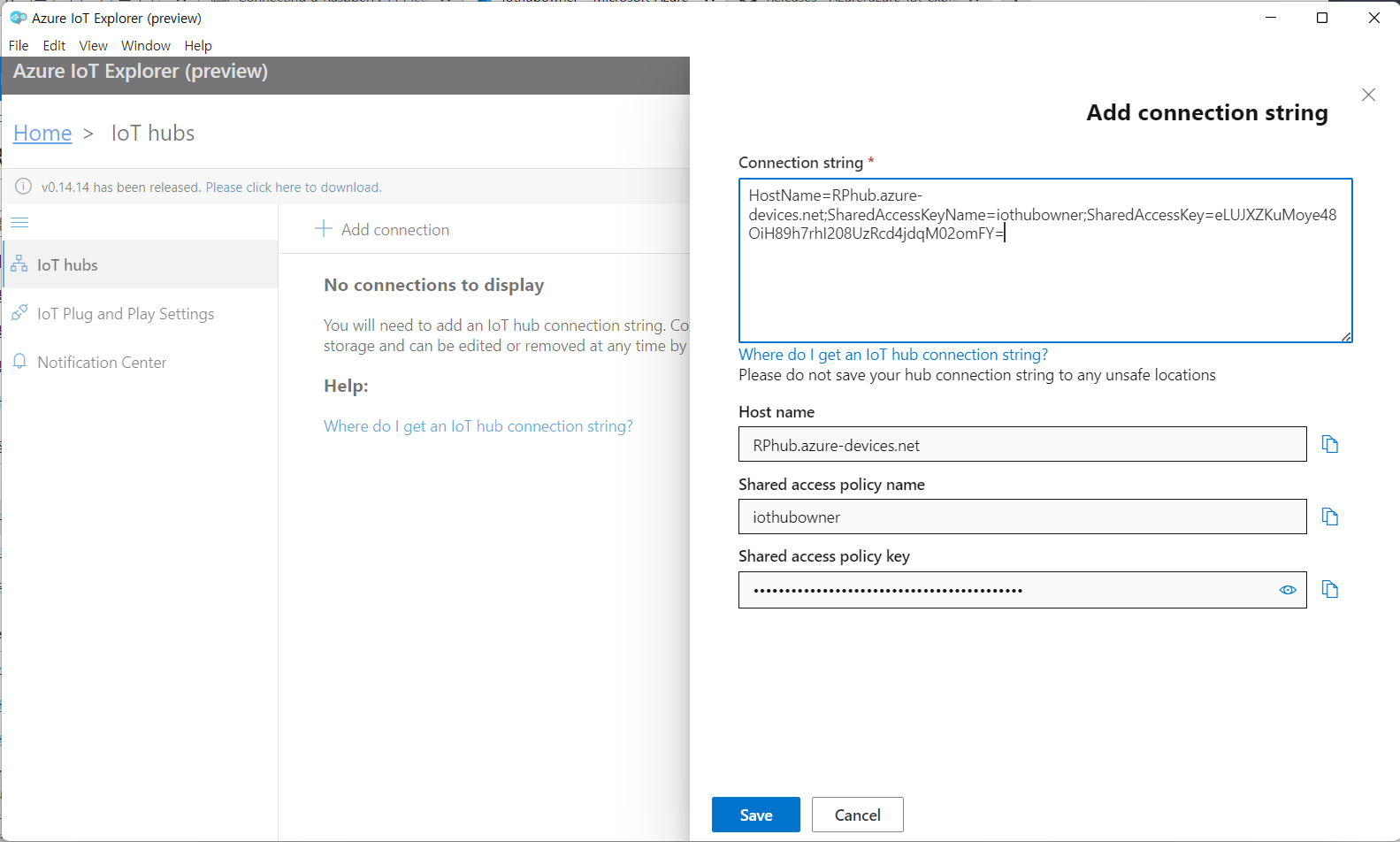Open the Window menu
This screenshot has width=1400, height=842.
point(146,46)
